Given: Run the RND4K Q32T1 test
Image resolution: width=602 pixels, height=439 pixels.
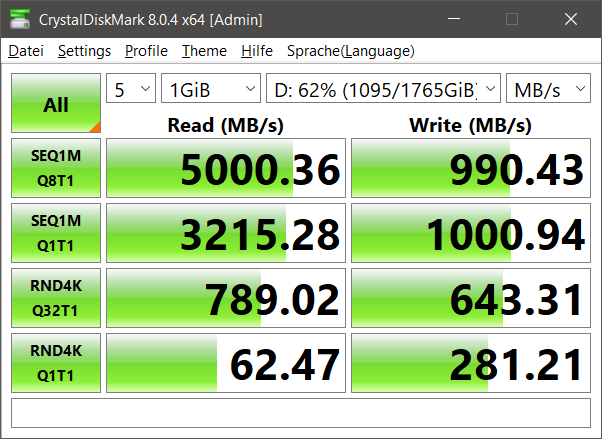Looking at the screenshot, I should pos(56,298).
